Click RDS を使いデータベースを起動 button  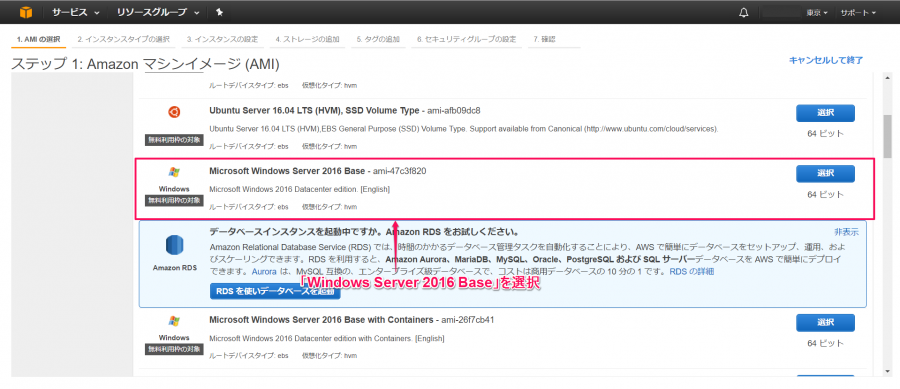275,291
